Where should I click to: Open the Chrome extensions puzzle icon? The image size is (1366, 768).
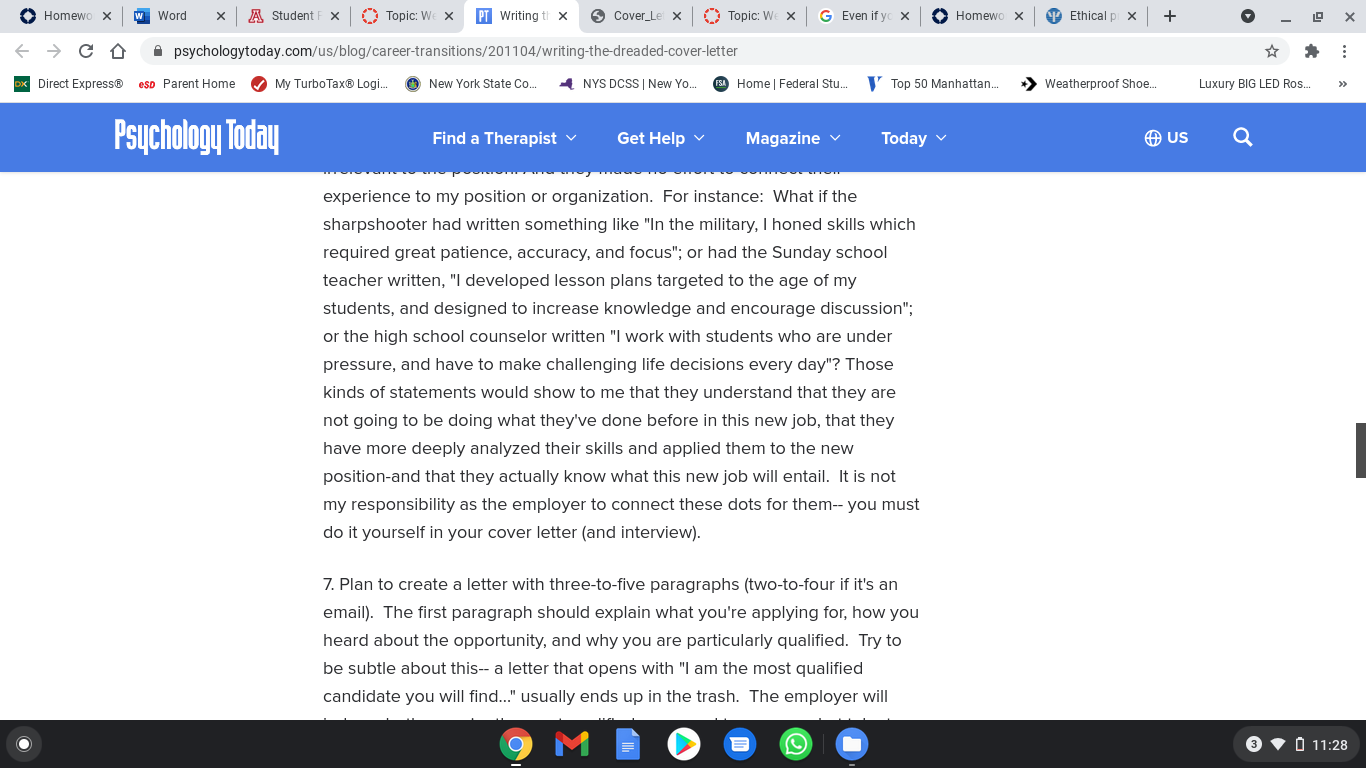[x=1312, y=51]
